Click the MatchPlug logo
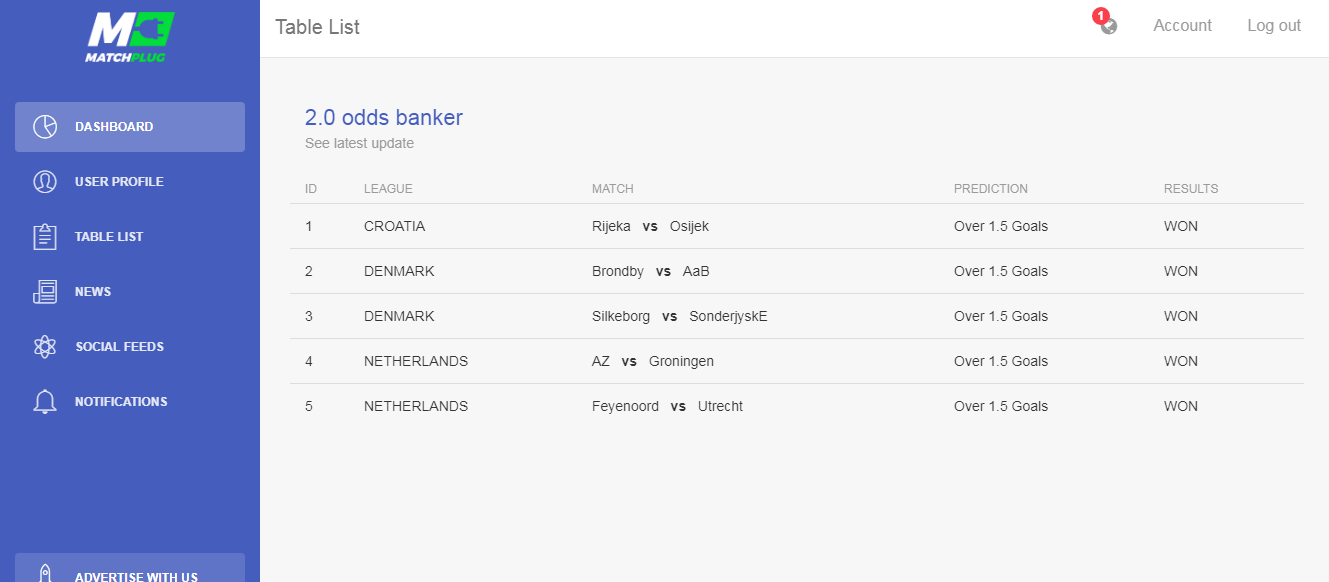Screen dimensions: 1329x582 130,37
